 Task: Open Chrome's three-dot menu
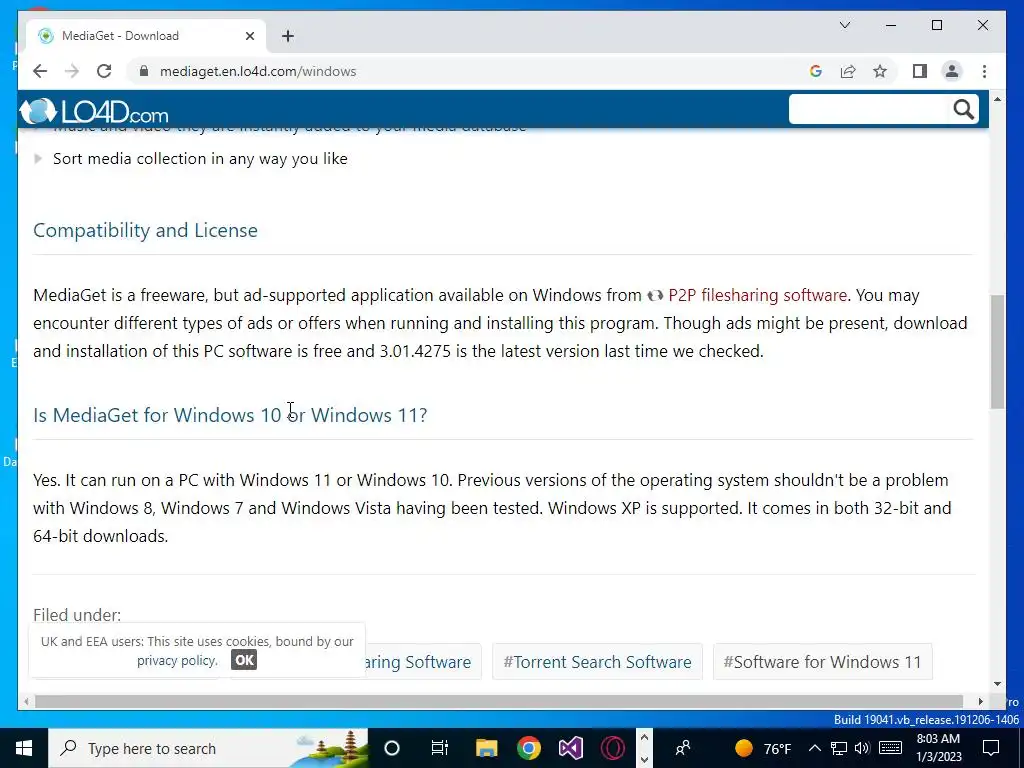pyautogui.click(x=984, y=71)
